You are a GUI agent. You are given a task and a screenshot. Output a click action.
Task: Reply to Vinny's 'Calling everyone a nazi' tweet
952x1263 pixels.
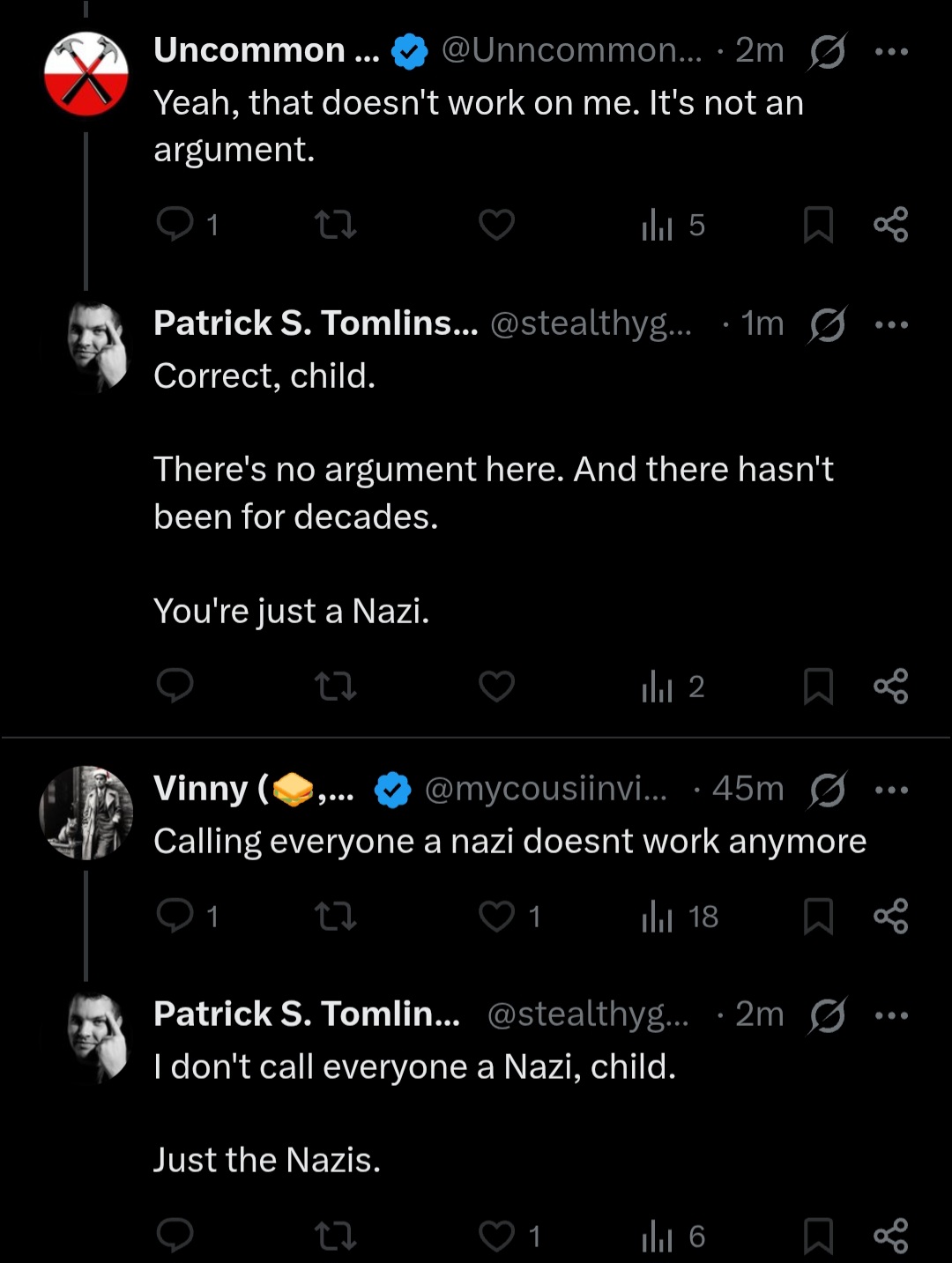tap(187, 916)
